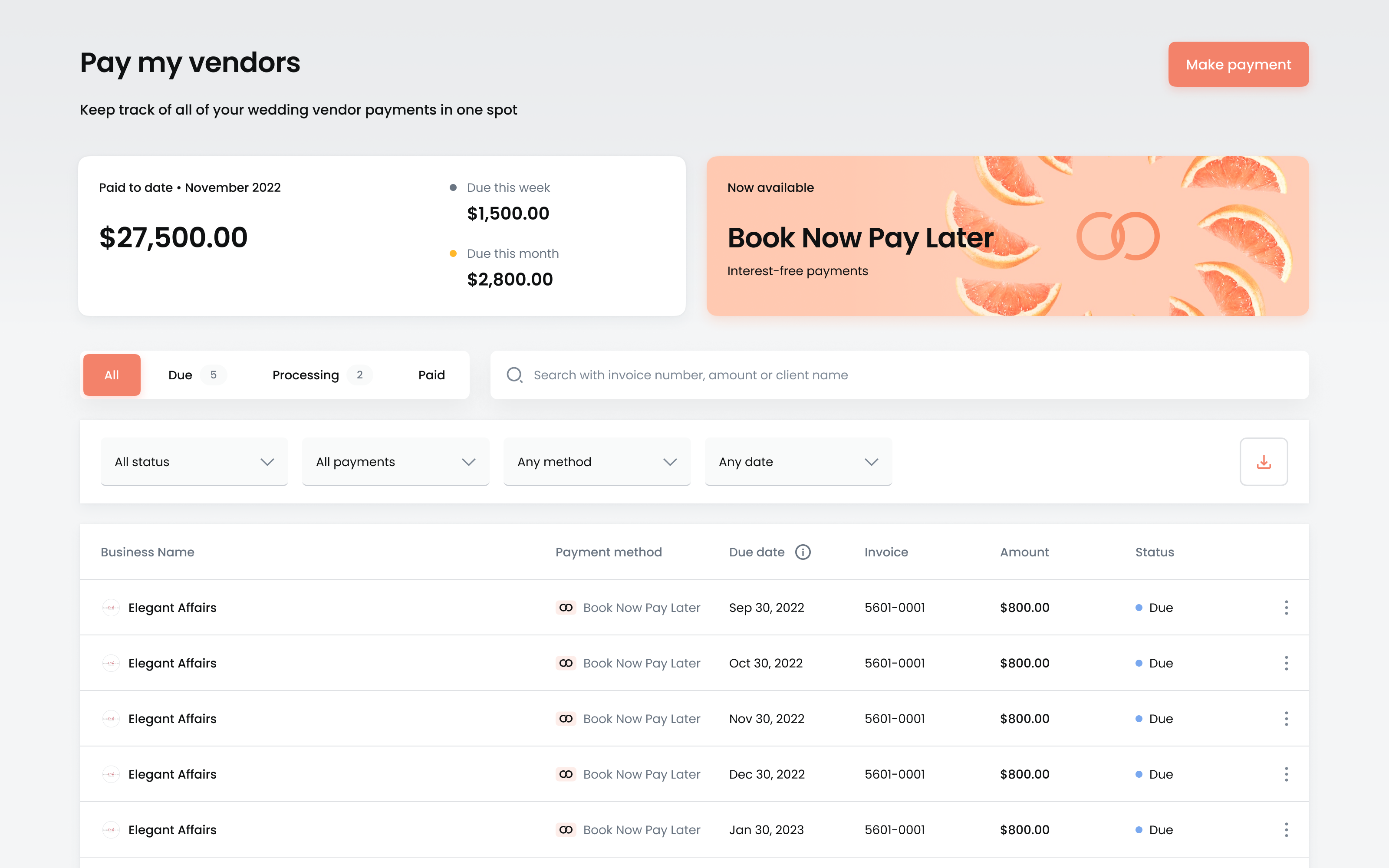Click the Book Now Pay Later icon in Nov 30 row

566,719
